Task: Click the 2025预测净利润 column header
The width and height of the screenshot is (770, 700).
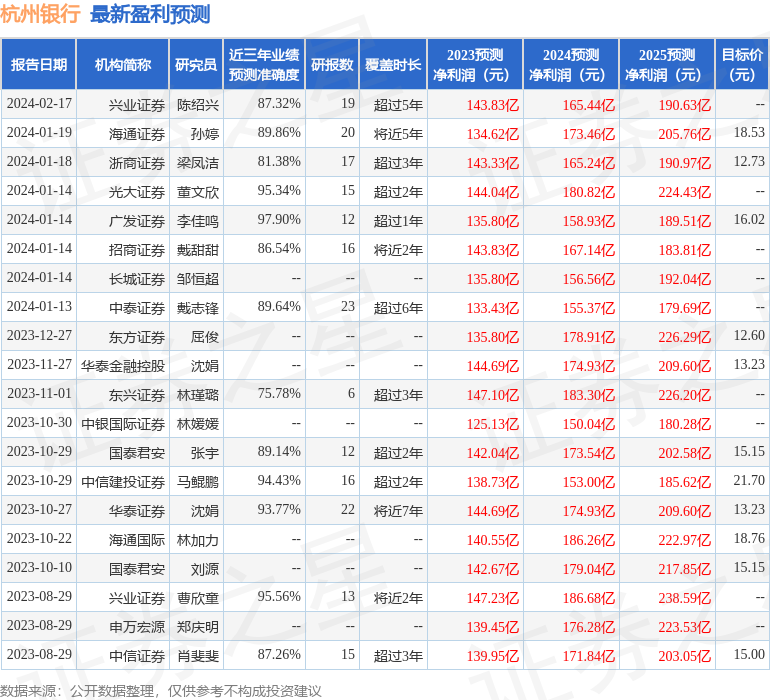Action: click(x=667, y=64)
